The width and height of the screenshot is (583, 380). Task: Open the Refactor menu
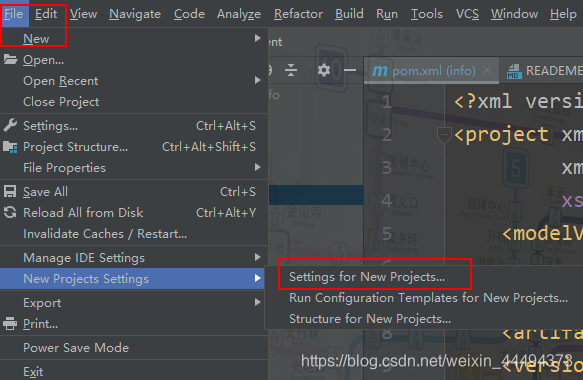click(298, 14)
